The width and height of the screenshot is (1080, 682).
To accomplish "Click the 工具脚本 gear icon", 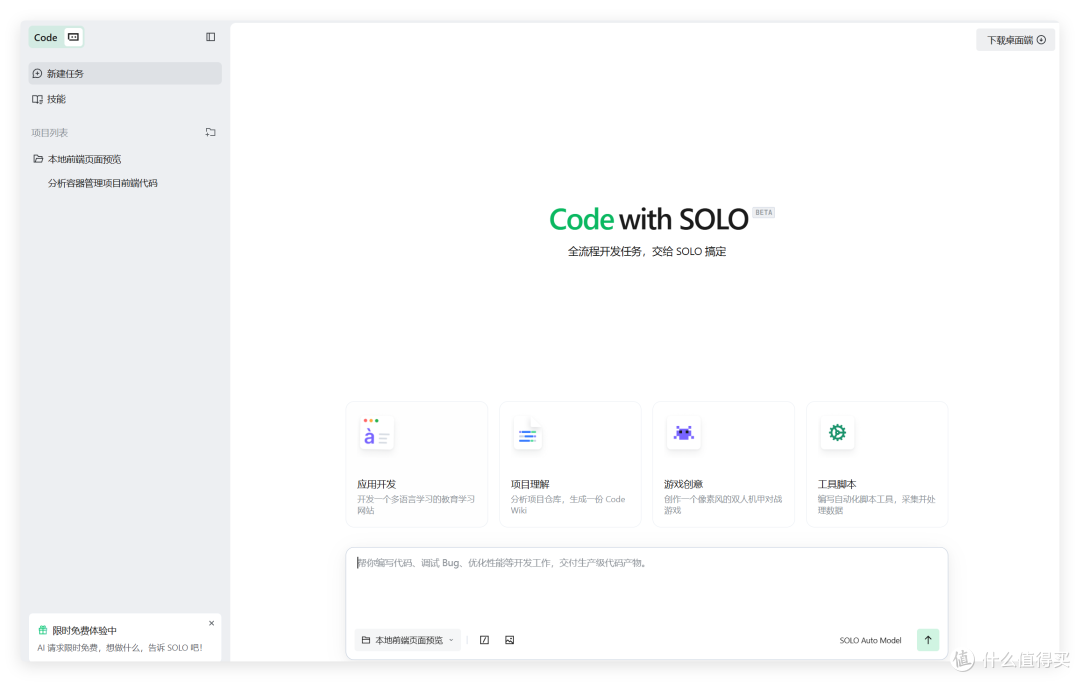I will pyautogui.click(x=837, y=433).
